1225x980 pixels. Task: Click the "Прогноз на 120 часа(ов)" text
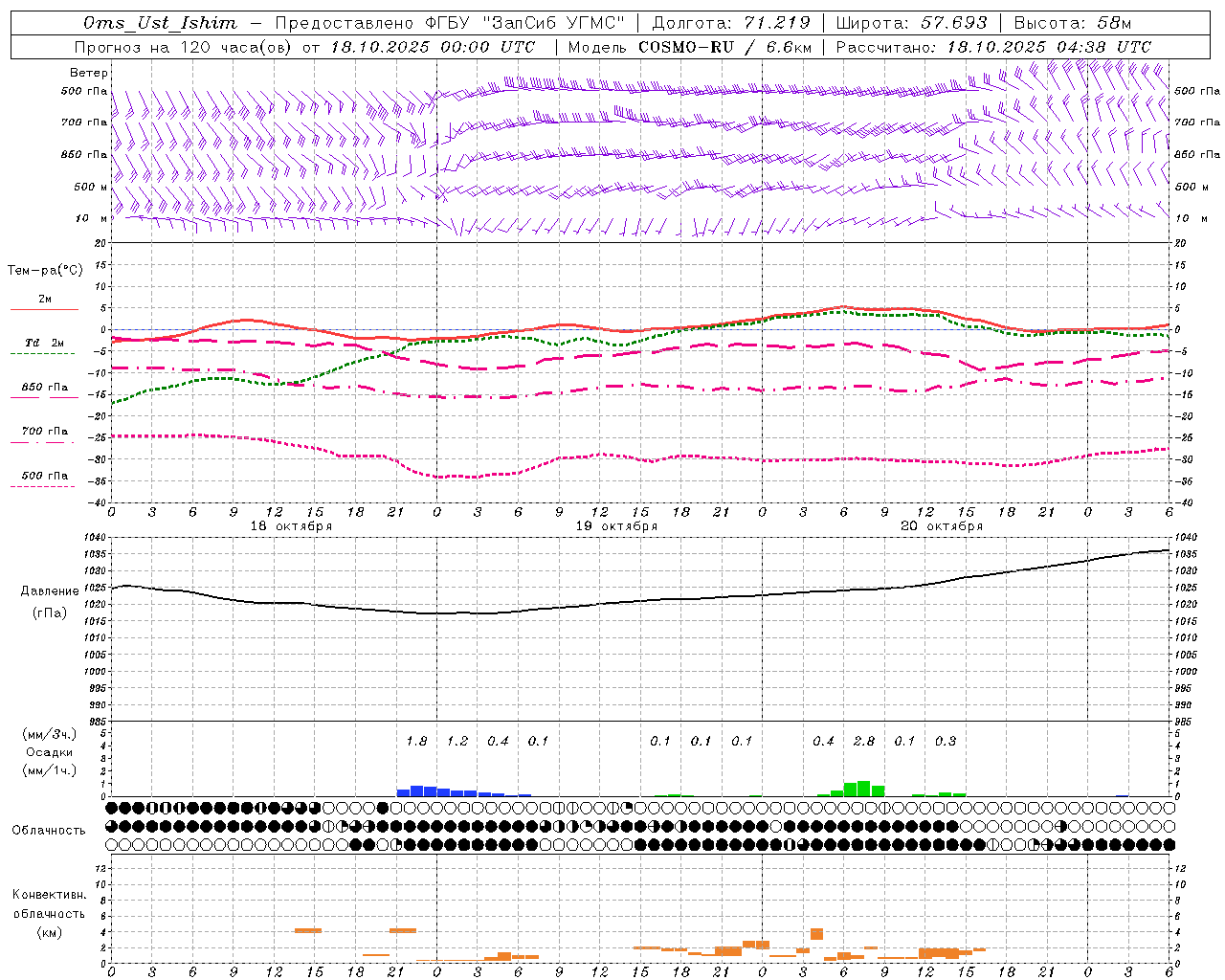tap(184, 47)
